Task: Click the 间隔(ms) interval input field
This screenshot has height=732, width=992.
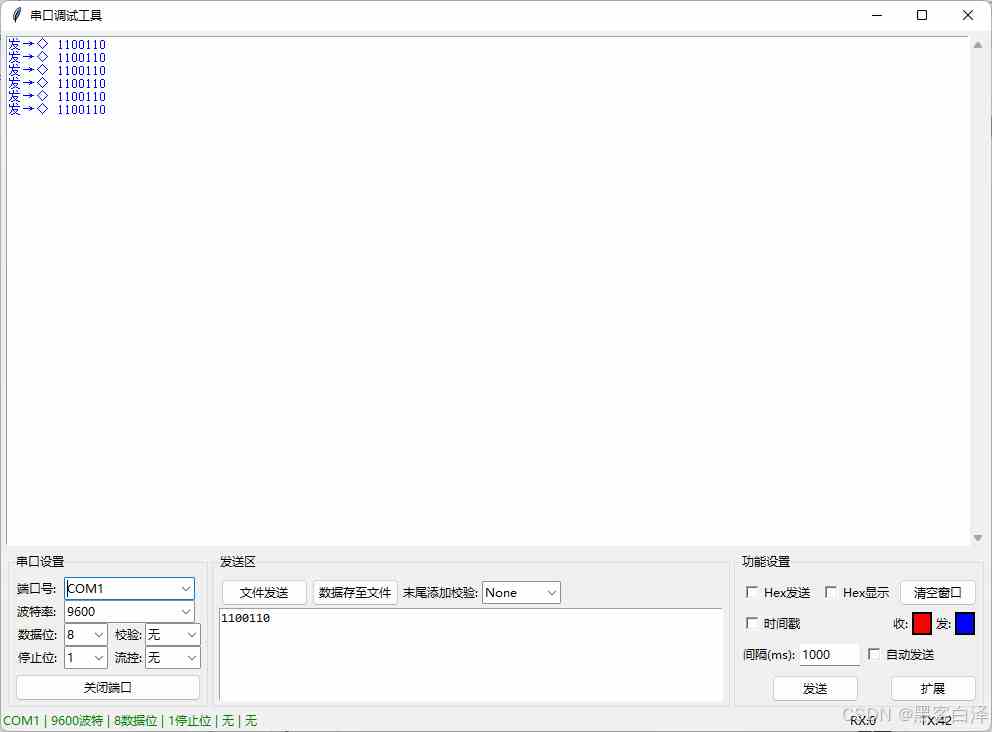Action: click(x=829, y=655)
